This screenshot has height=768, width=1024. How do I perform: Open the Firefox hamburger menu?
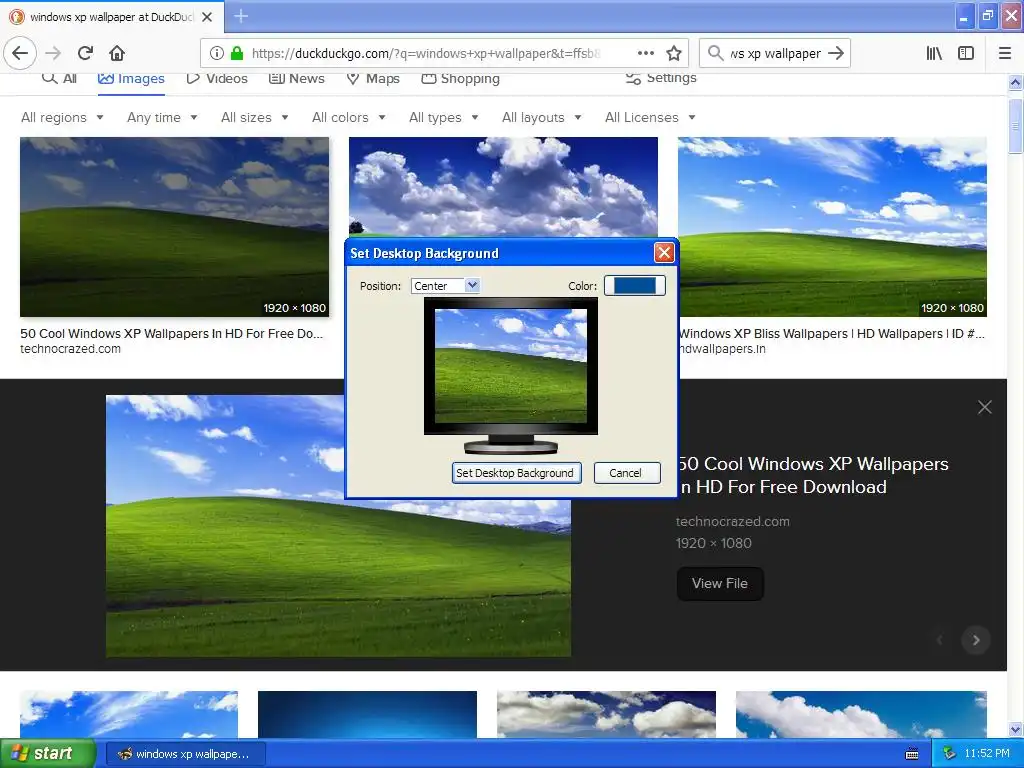coord(1005,53)
